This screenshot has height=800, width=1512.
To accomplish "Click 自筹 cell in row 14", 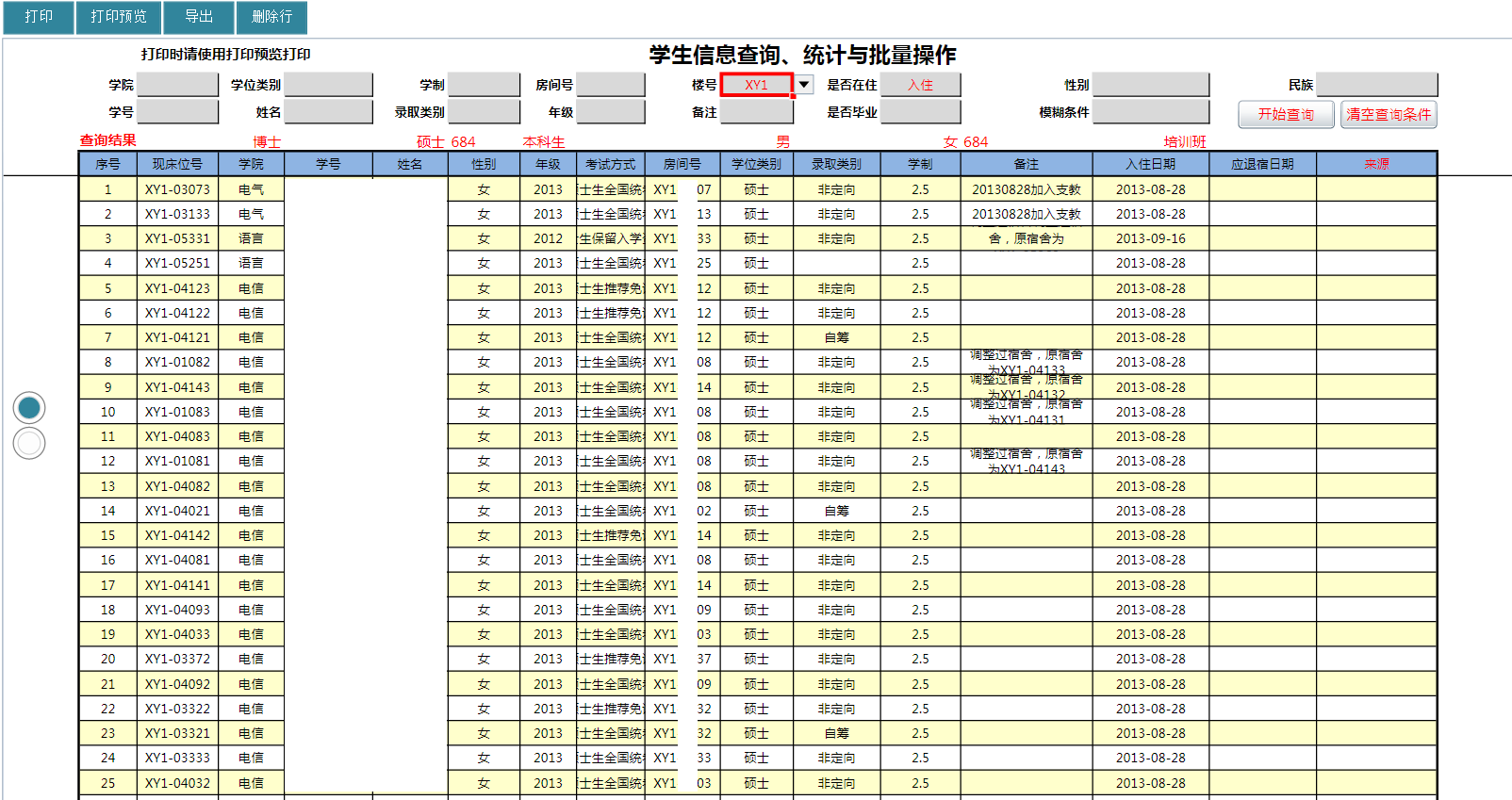I will (836, 511).
